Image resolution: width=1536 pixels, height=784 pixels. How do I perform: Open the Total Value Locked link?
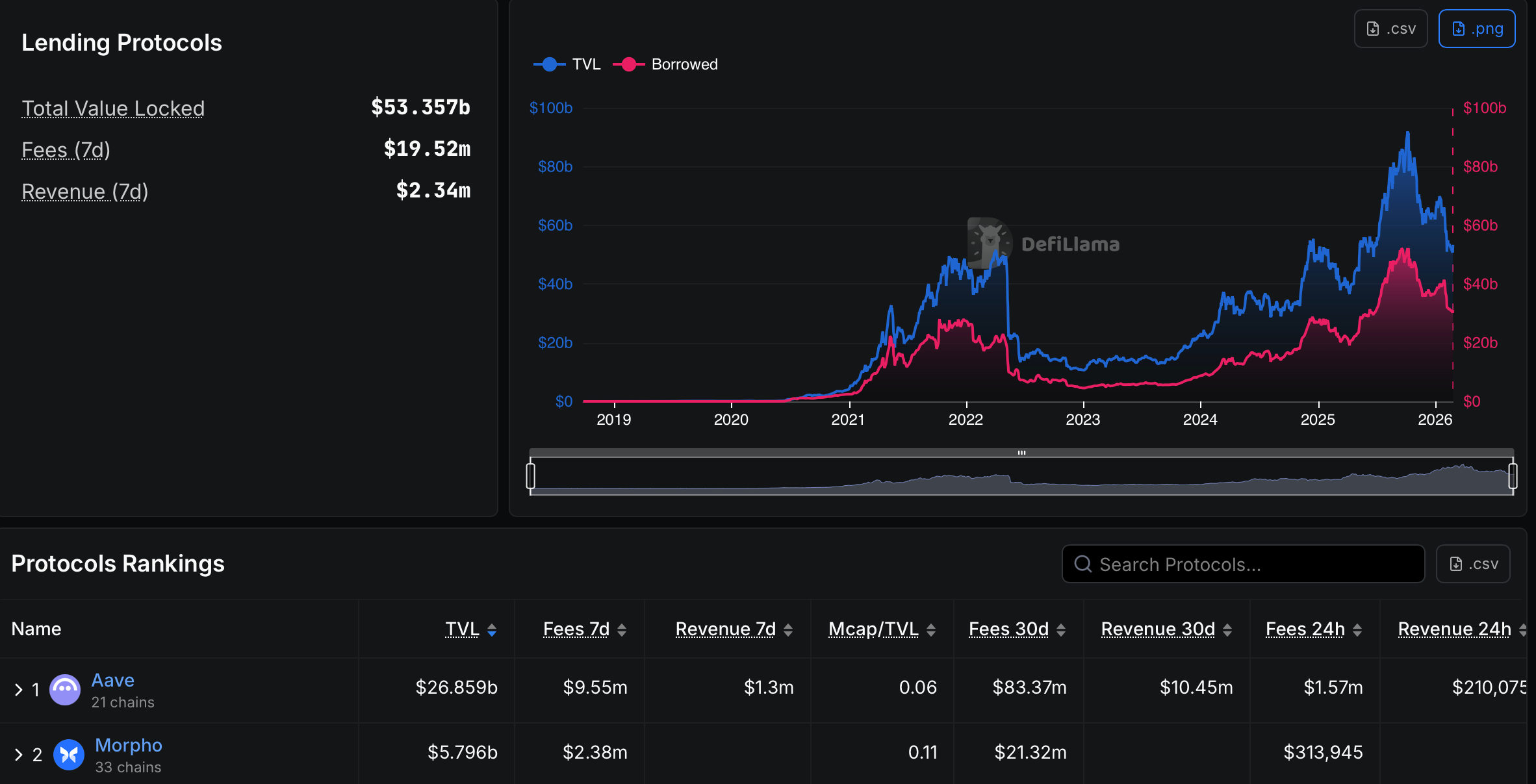pyautogui.click(x=112, y=108)
